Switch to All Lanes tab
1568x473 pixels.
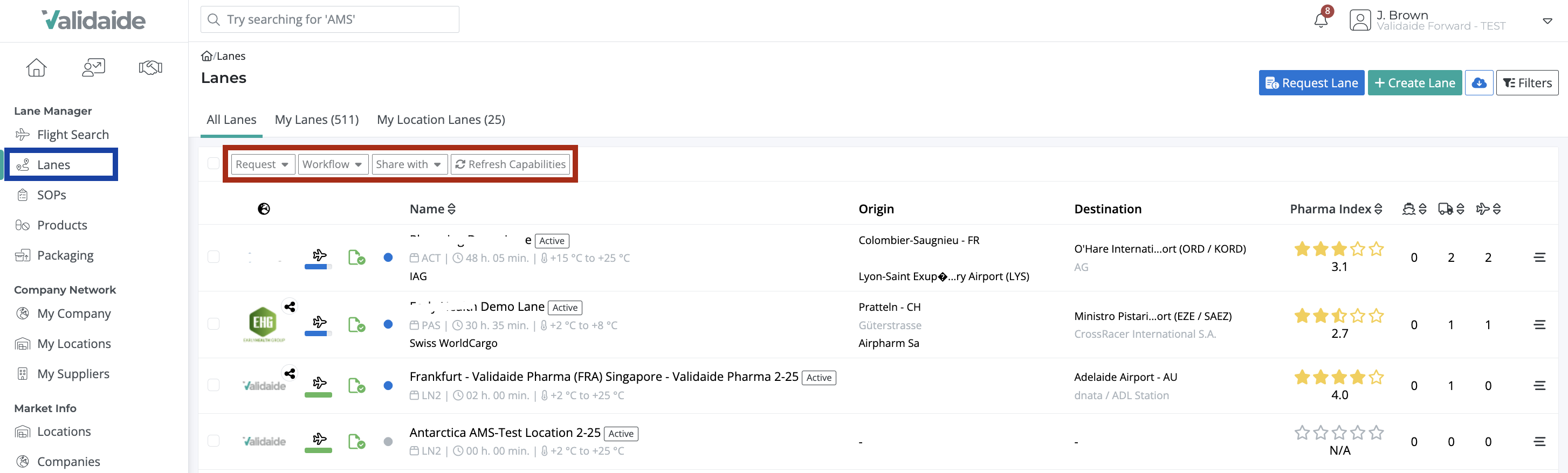point(231,120)
